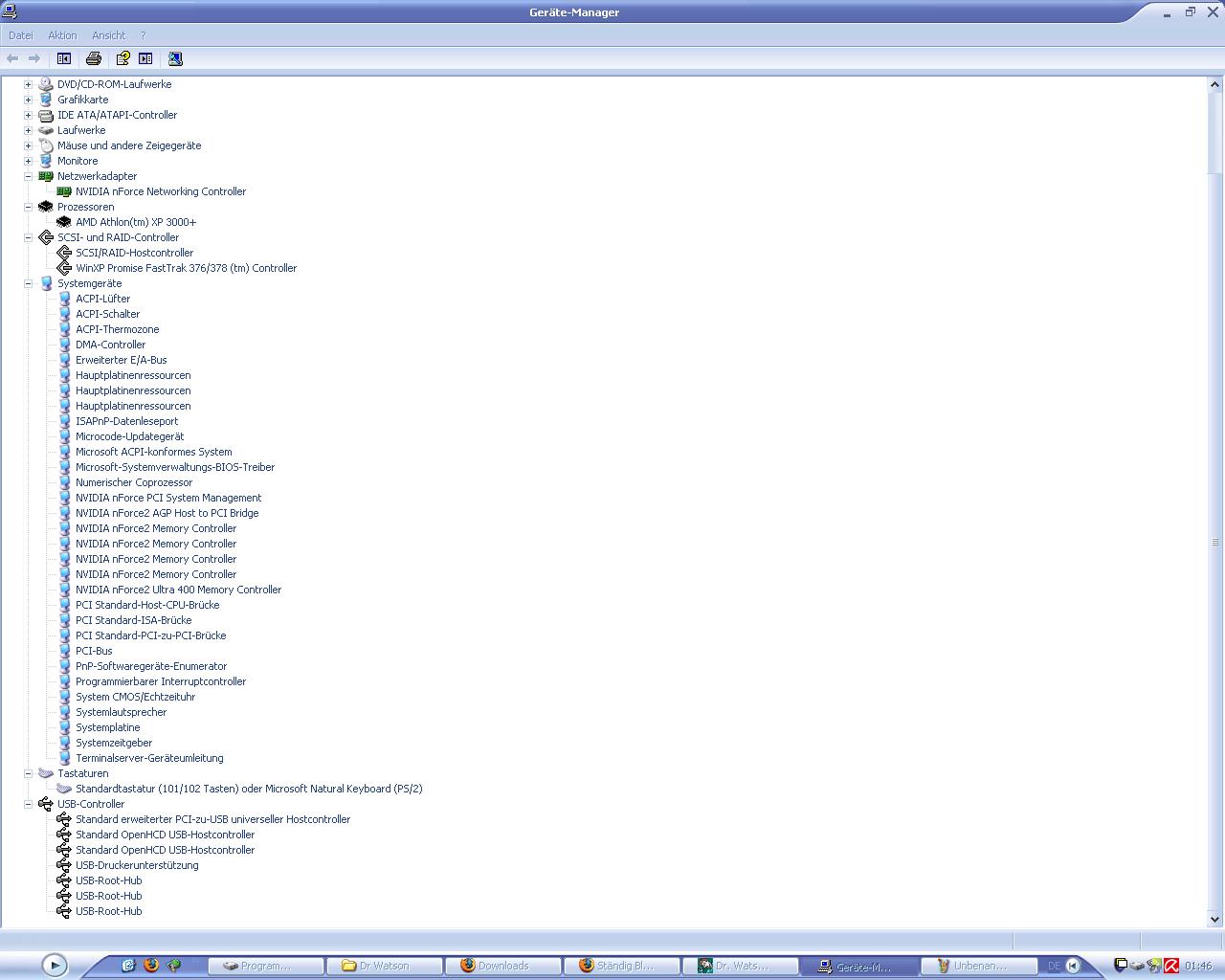Select the Standardtastatur (101/102 Tasten) entry

[x=249, y=789]
